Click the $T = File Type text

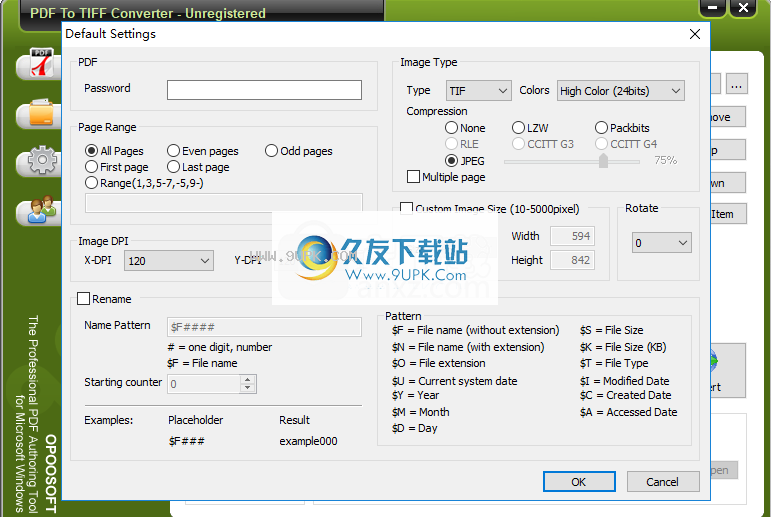(614, 363)
